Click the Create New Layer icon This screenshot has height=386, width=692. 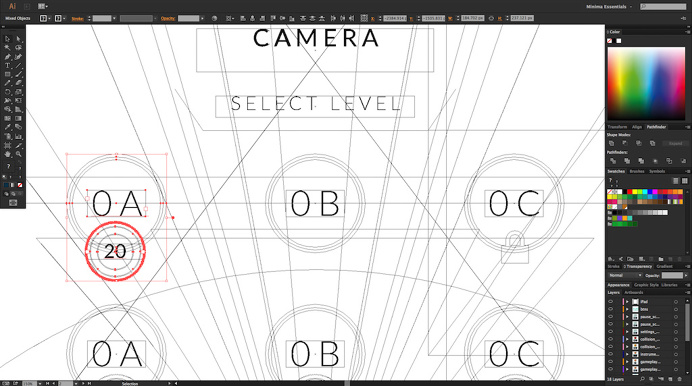coord(670,379)
